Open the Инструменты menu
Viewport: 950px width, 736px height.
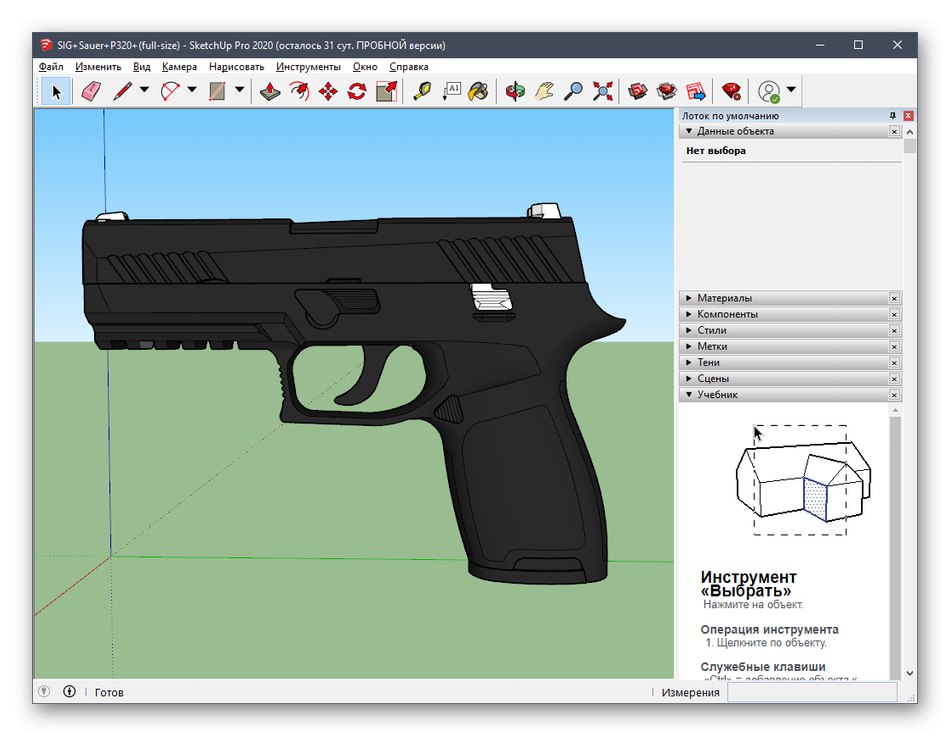308,67
